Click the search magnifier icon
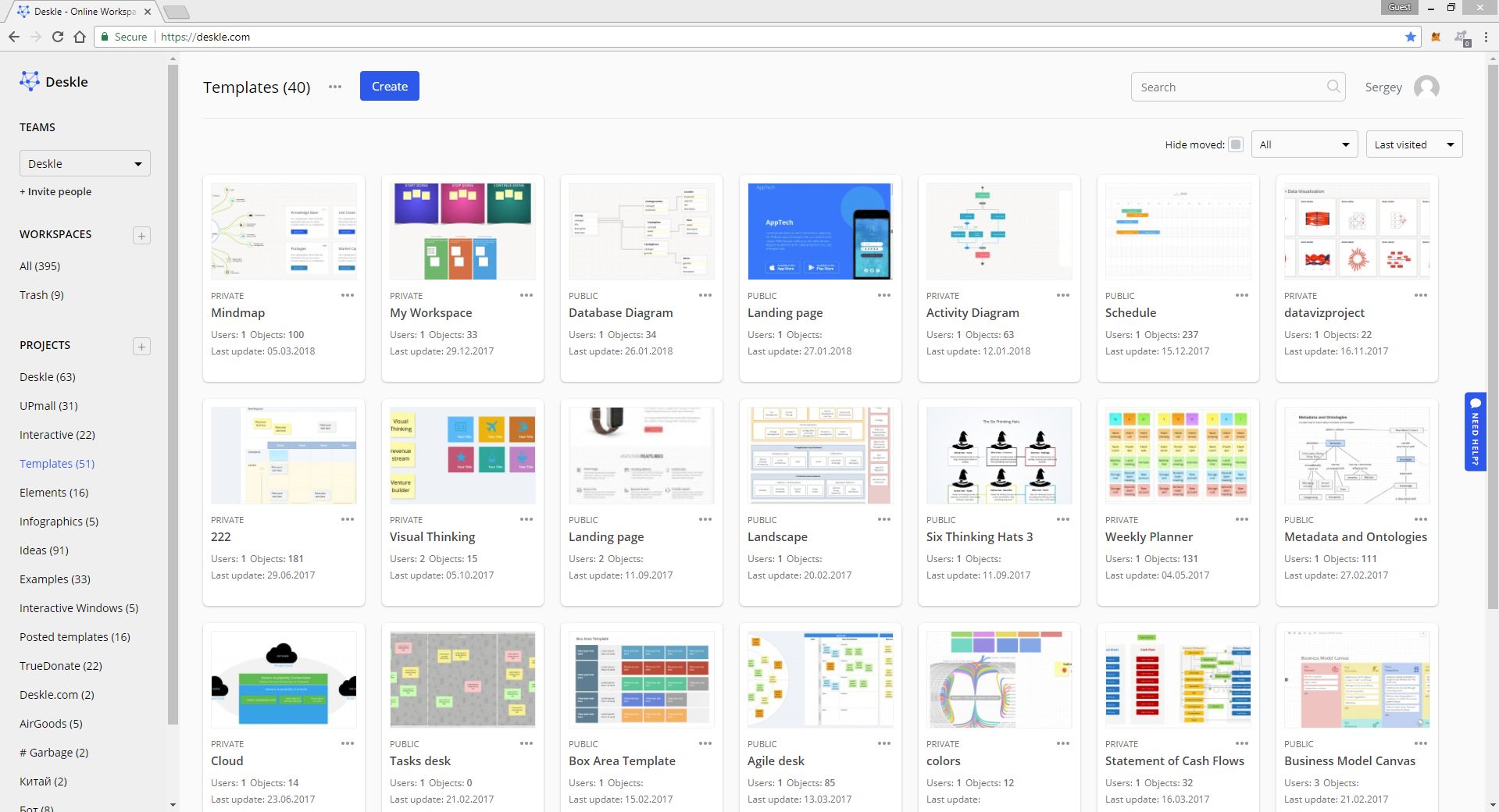The width and height of the screenshot is (1499, 812). [x=1333, y=87]
